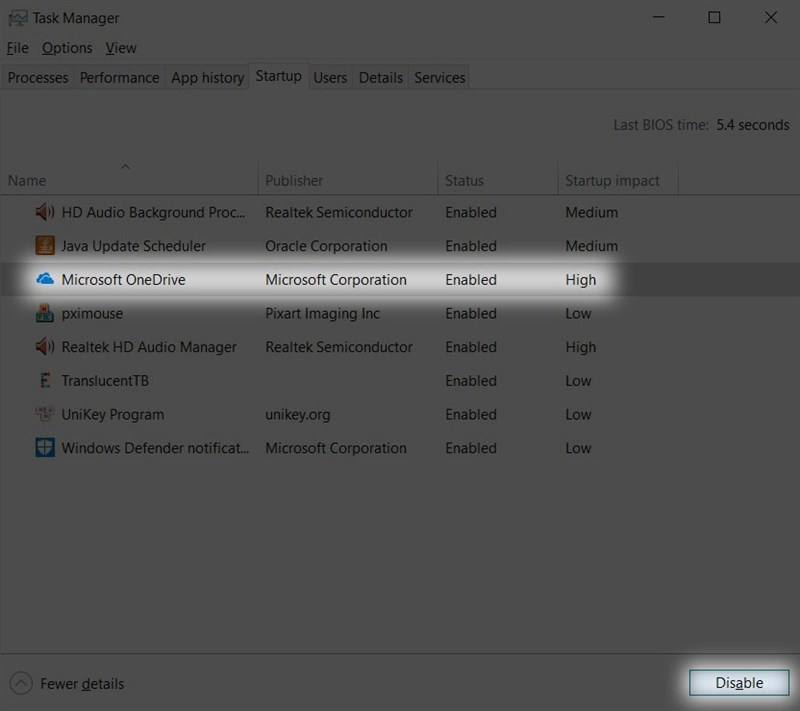
Task: Open the View menu
Action: 121,48
